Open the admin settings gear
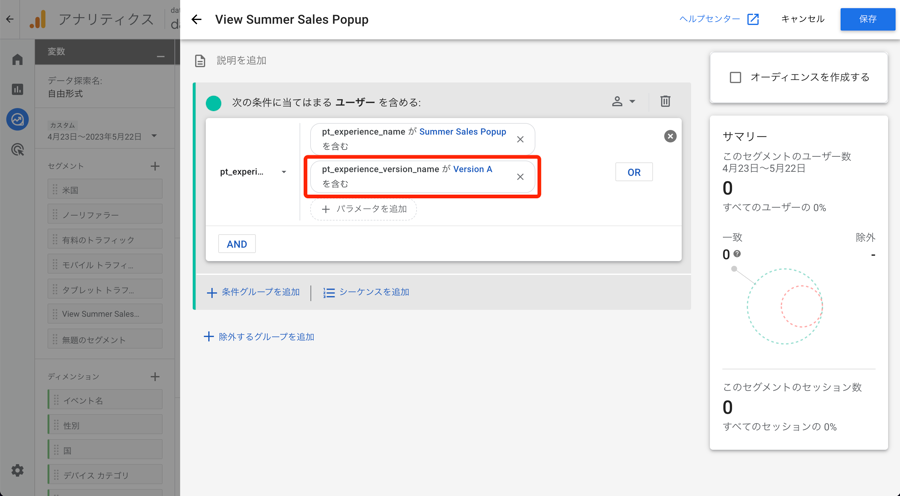 17,470
